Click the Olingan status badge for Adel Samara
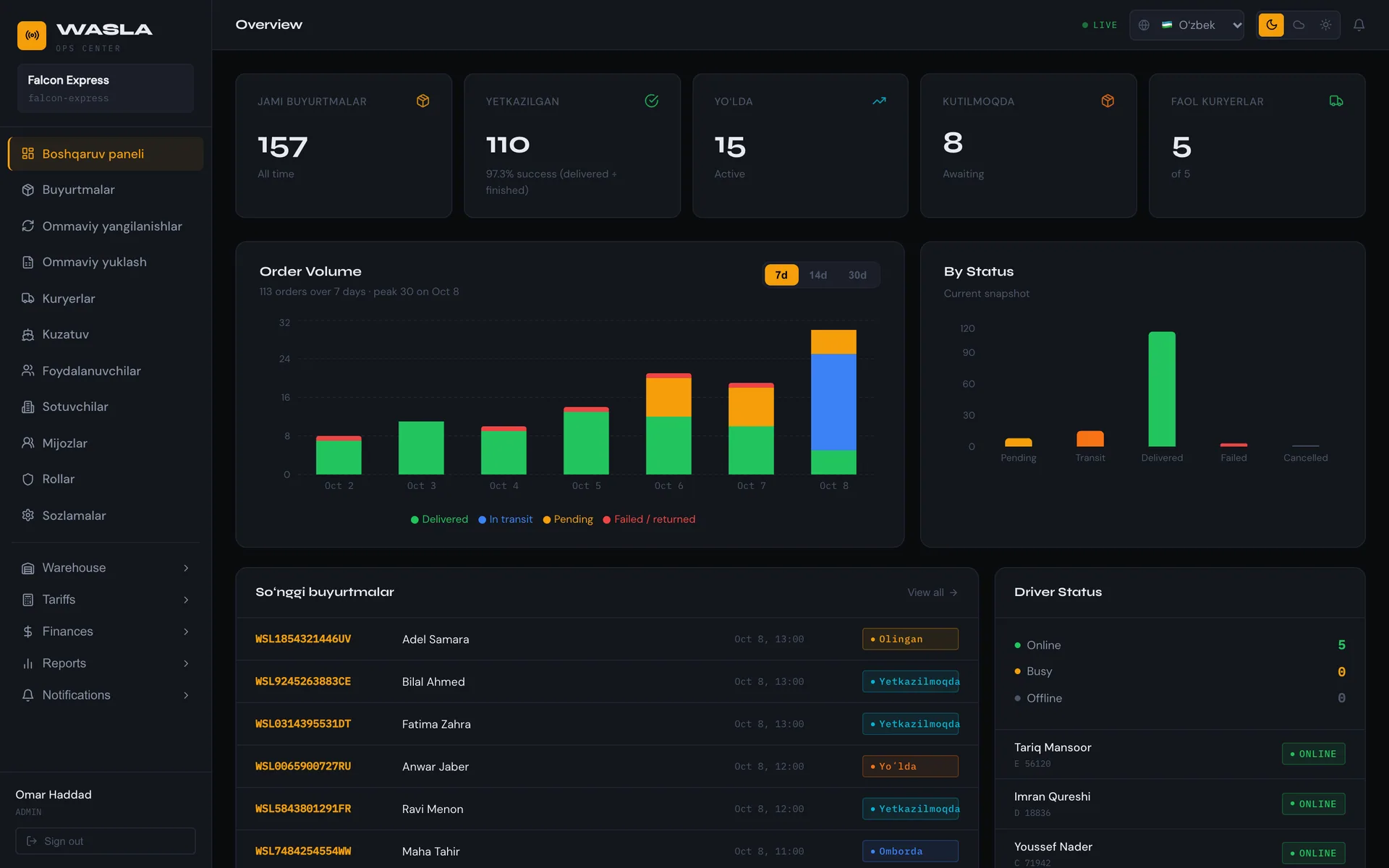 [910, 639]
